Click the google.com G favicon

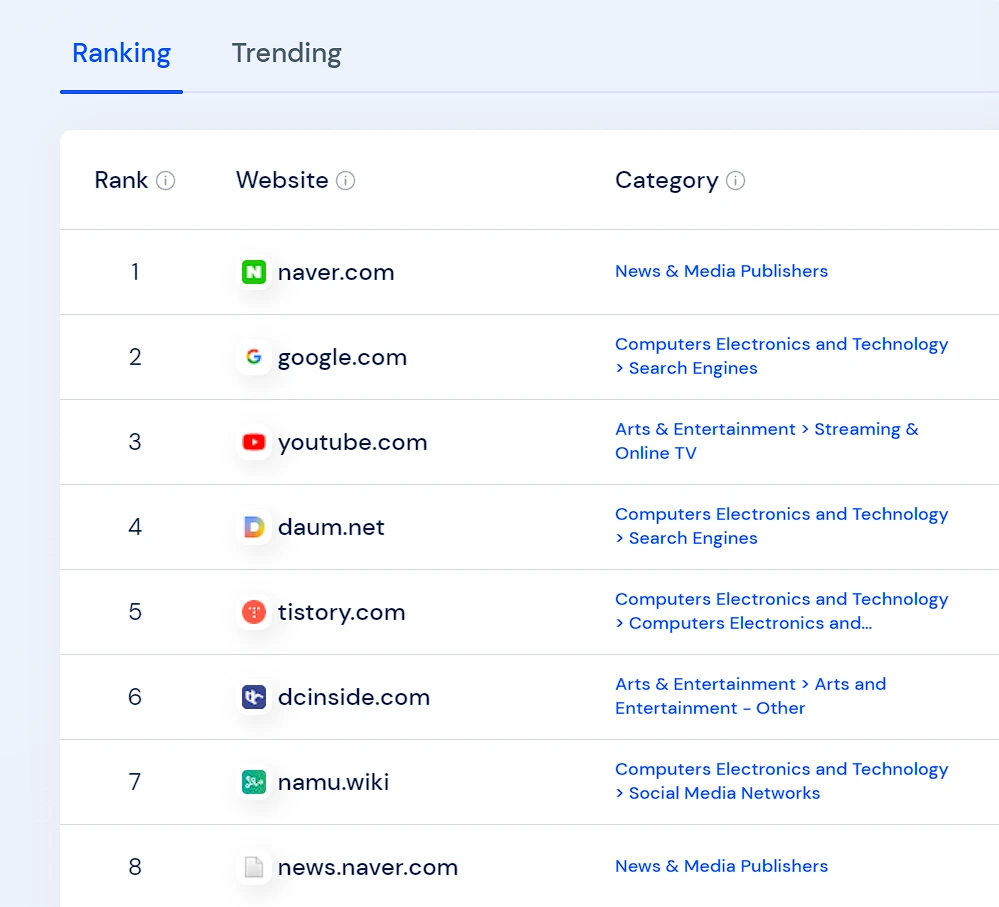point(254,357)
